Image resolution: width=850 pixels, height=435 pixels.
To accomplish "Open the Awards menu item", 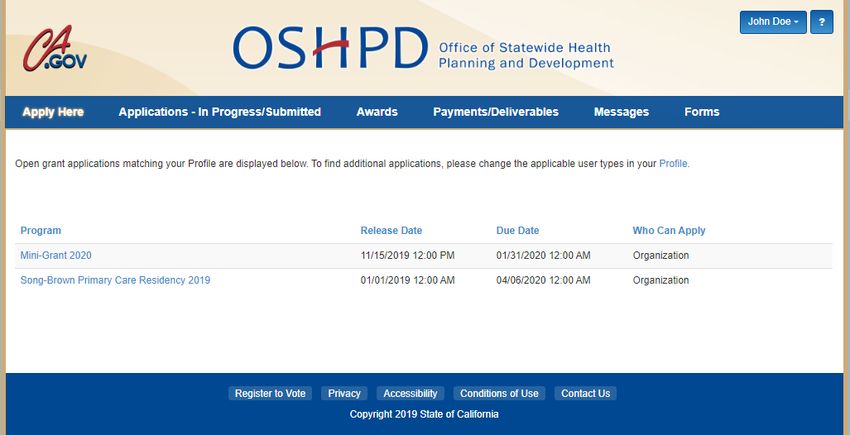I will click(x=377, y=112).
